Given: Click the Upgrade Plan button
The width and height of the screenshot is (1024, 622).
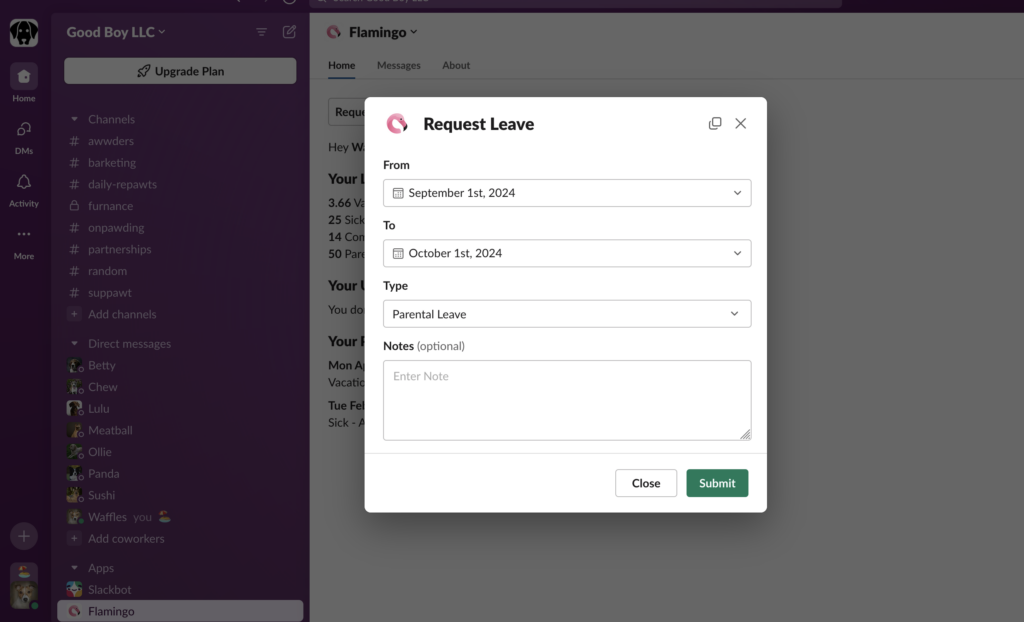Looking at the screenshot, I should [180, 71].
